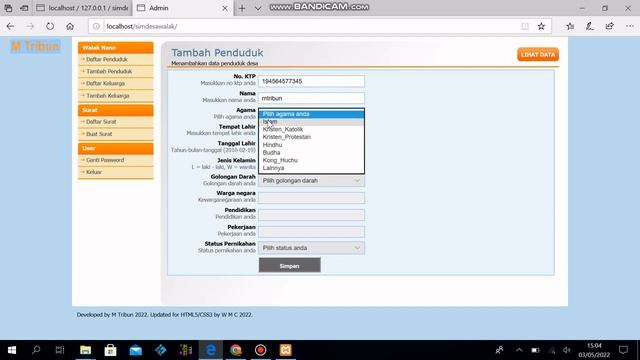Open Chrome from taskbar
This screenshot has width=640, height=360.
[236, 350]
